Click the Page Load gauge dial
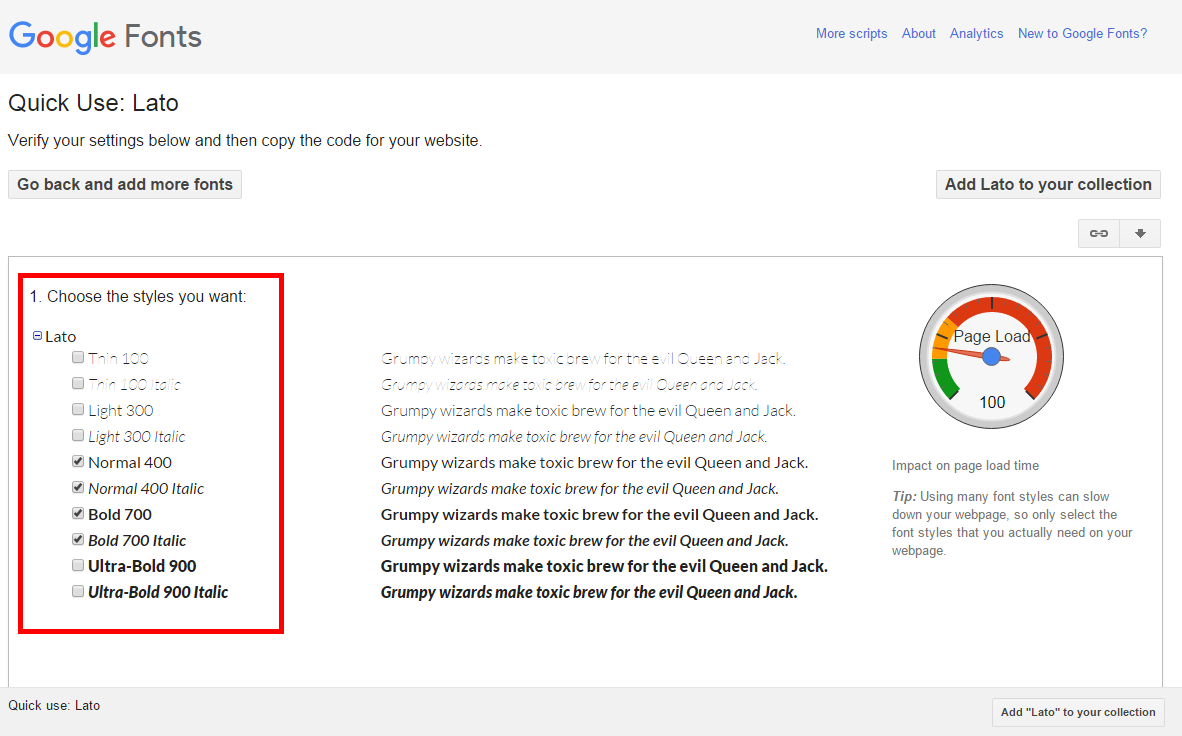Image resolution: width=1182 pixels, height=736 pixels. pyautogui.click(x=991, y=357)
